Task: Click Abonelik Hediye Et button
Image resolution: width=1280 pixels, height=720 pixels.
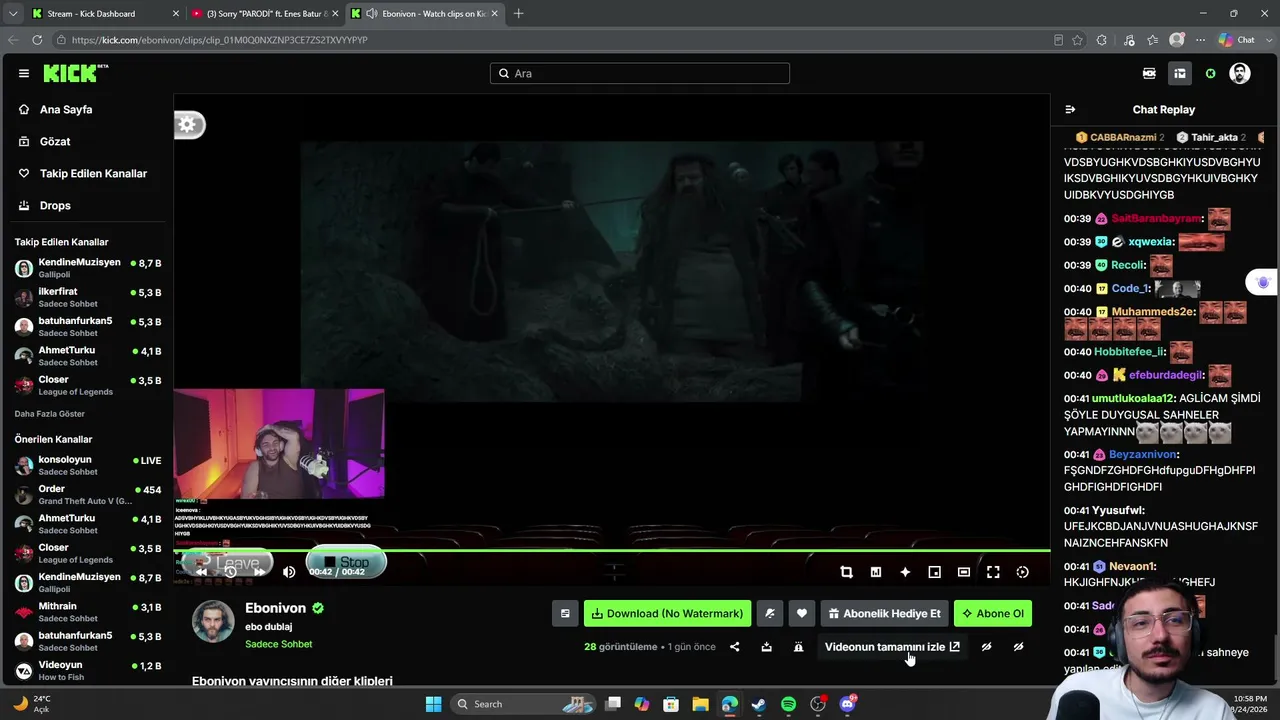Action: pos(884,613)
